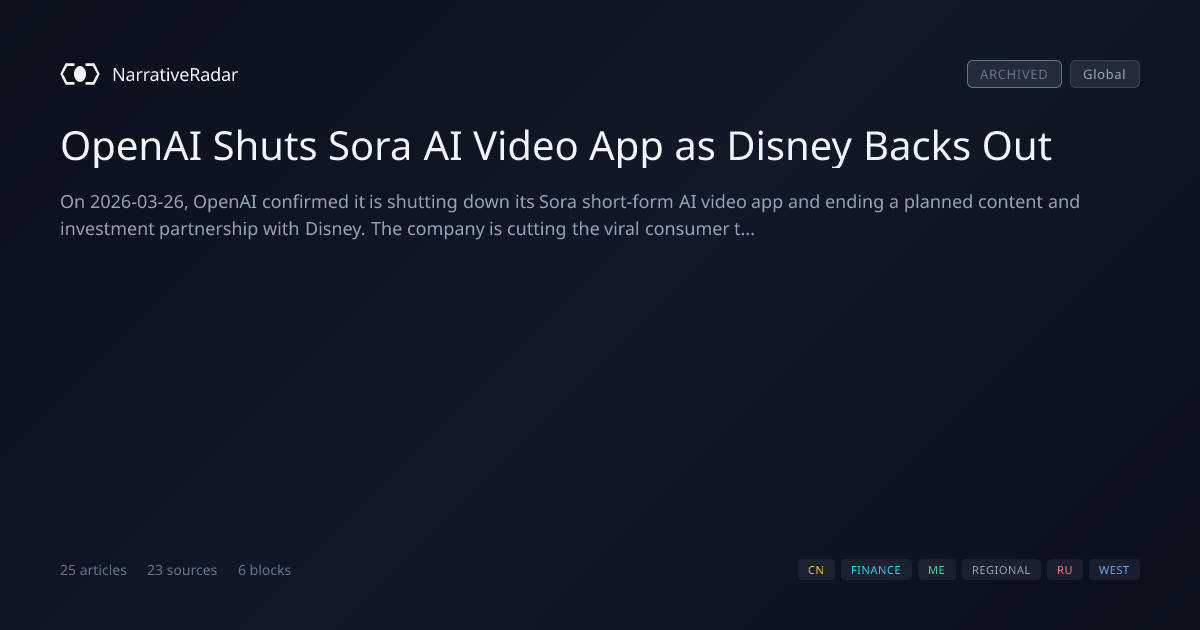The image size is (1200, 630).
Task: Select the CN block tag
Action: (816, 570)
